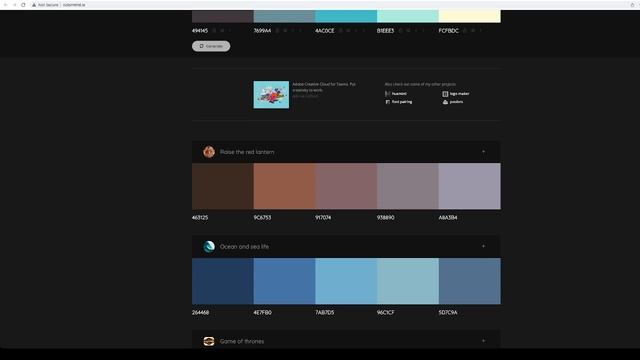Viewport: 640px width, 360px height.
Task: Pick the 96C1CF pale blue swatch
Action: 408,281
